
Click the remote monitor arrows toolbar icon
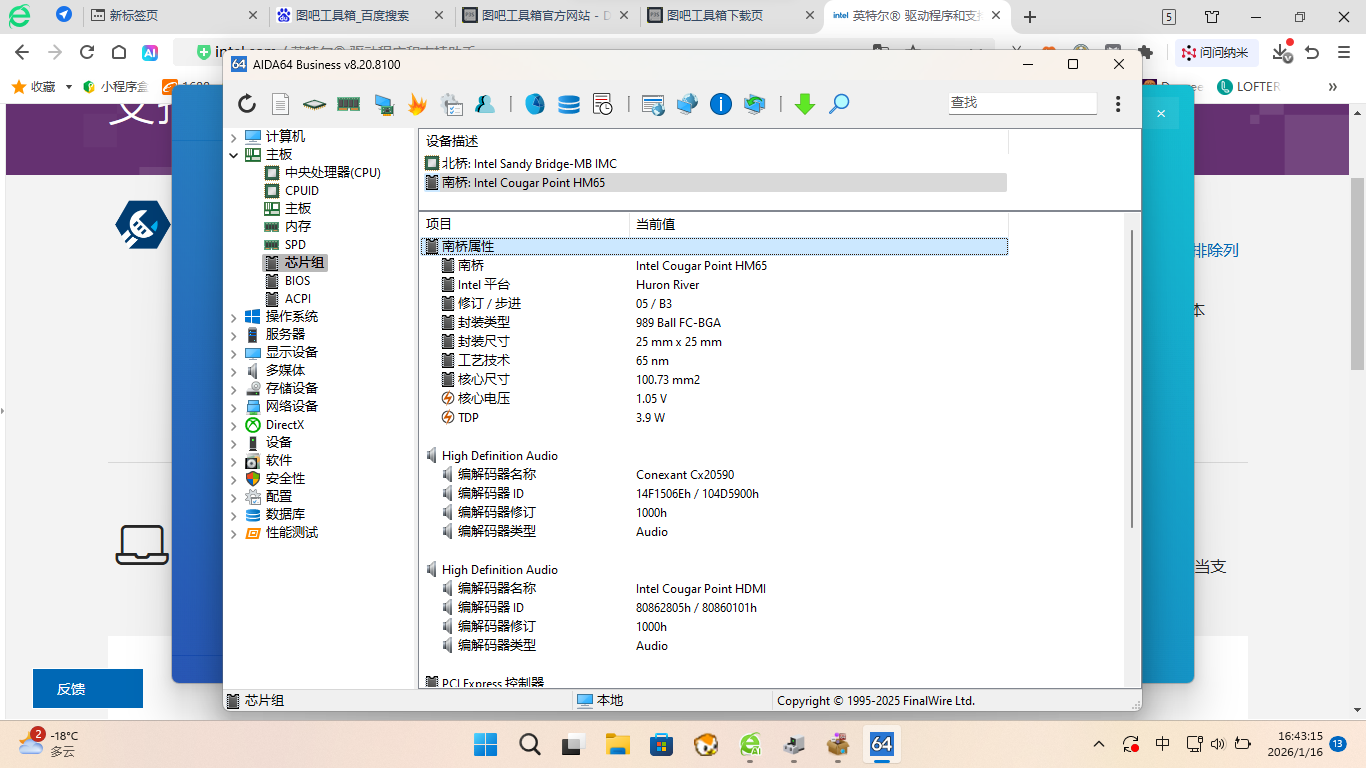click(755, 104)
